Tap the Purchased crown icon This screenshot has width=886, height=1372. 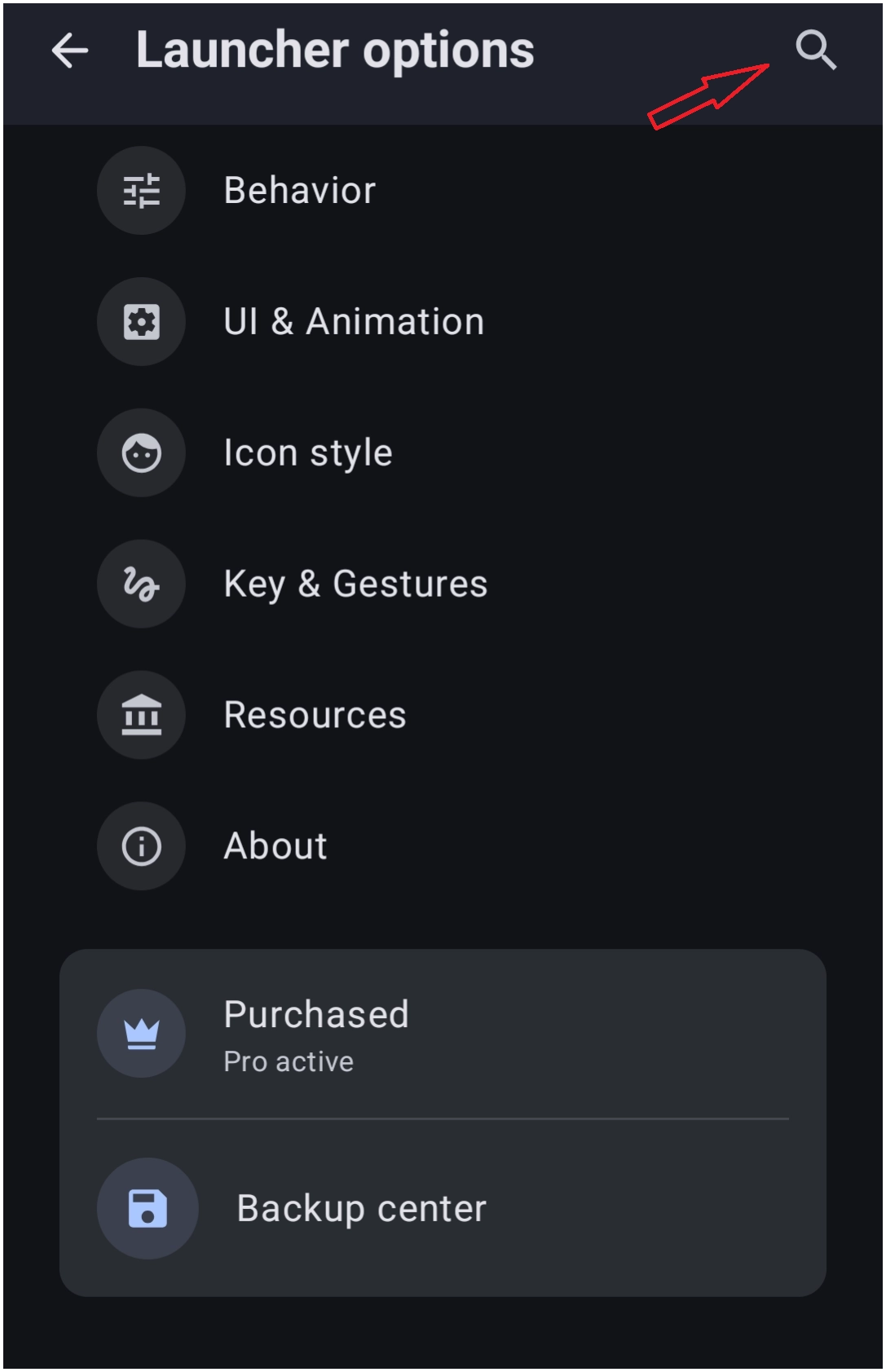141,1034
